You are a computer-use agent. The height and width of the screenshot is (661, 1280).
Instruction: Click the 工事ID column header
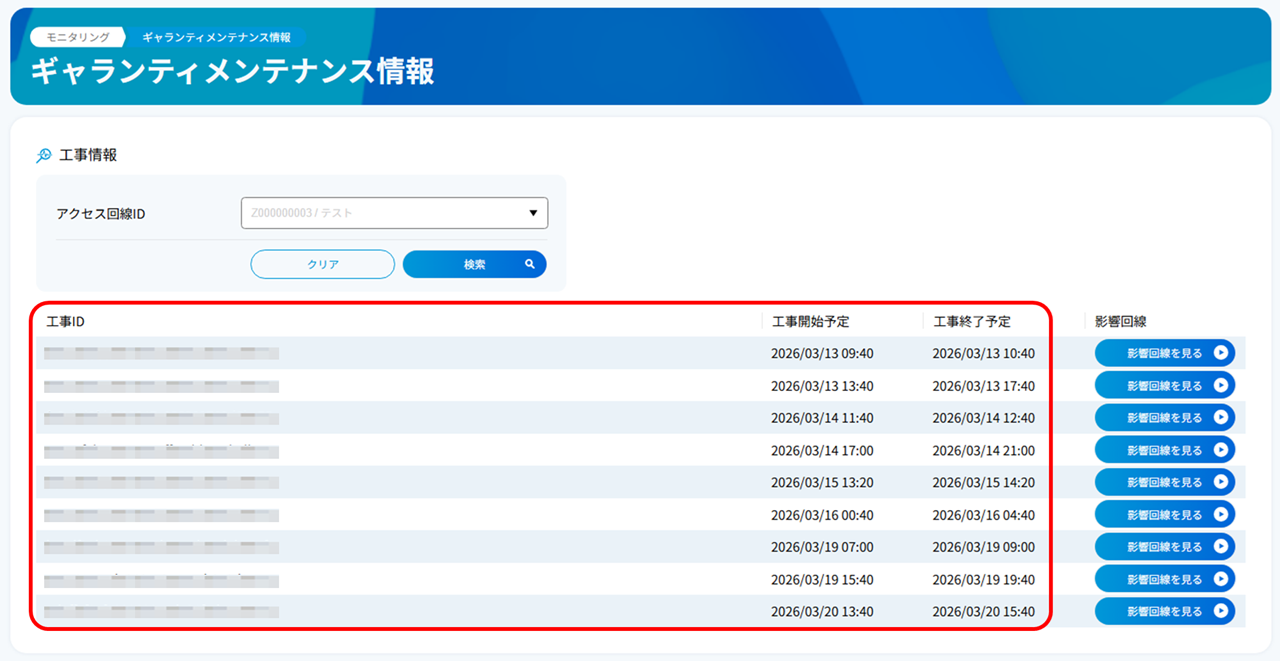point(66,322)
